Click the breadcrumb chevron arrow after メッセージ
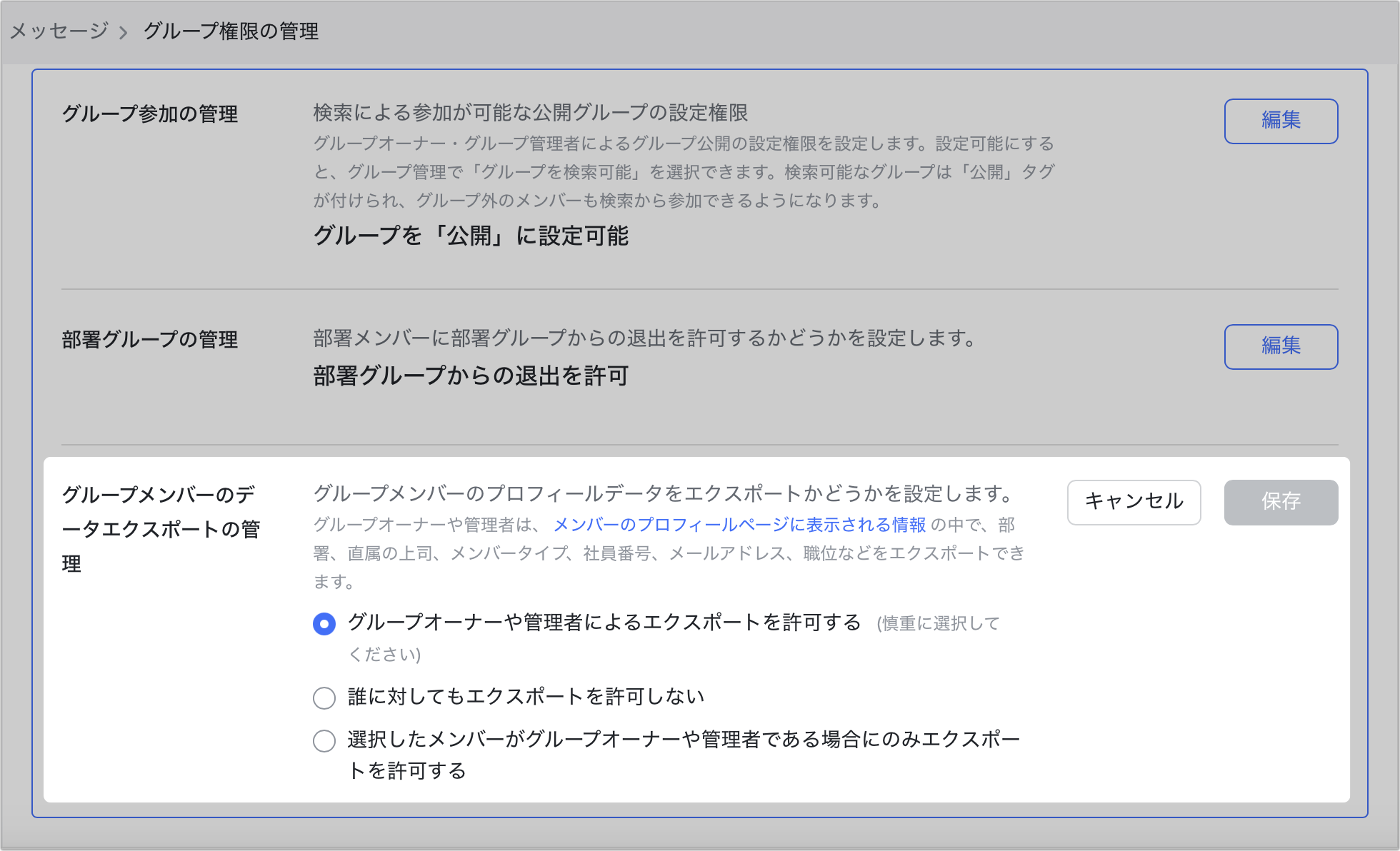1400x851 pixels. point(124,32)
